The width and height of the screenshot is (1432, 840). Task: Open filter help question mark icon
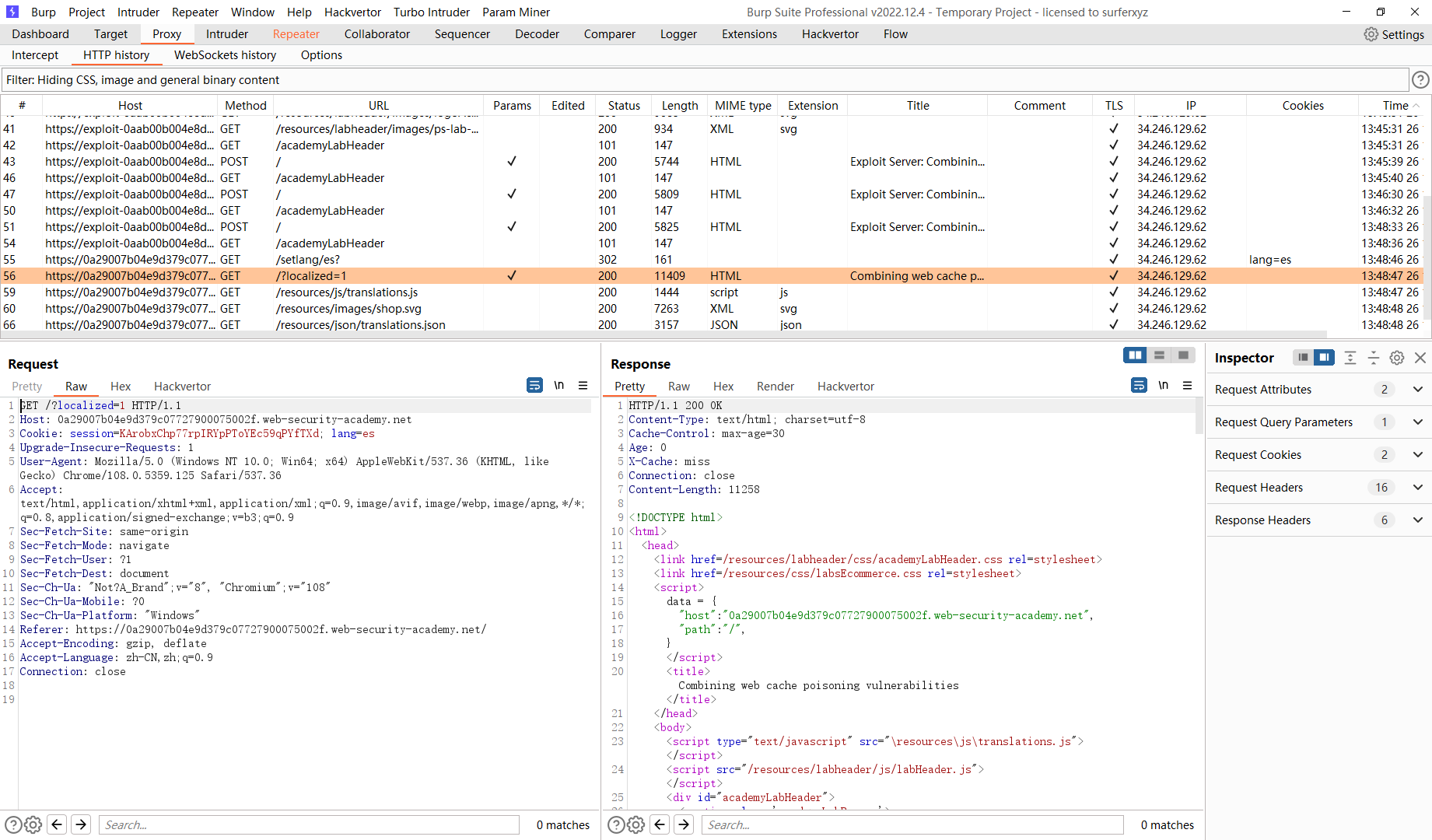coord(1420,80)
